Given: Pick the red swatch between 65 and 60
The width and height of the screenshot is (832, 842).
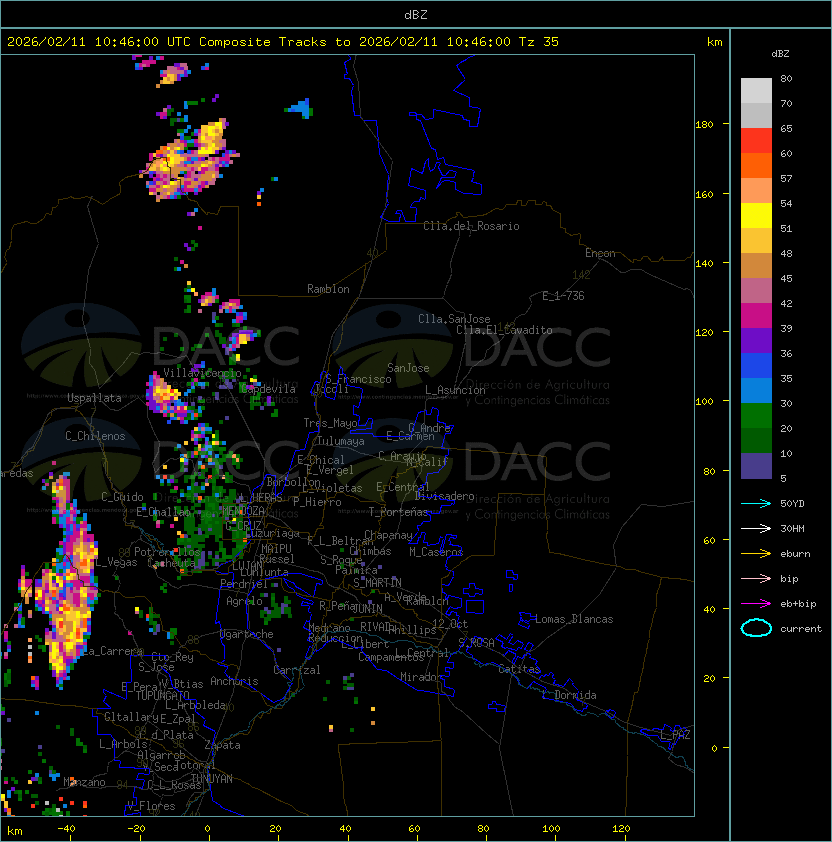Looking at the screenshot, I should click(x=756, y=141).
